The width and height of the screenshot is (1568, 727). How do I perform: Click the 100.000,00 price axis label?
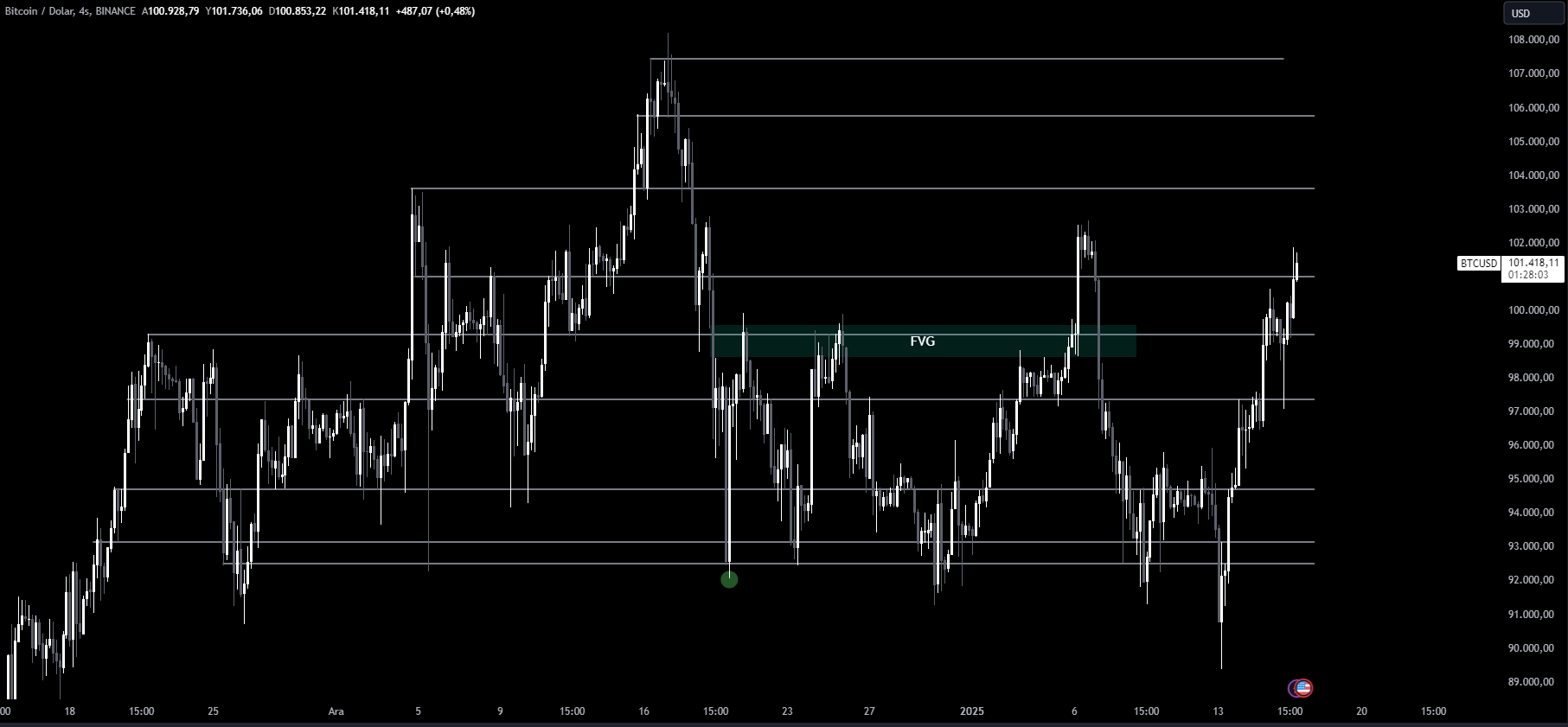(x=1533, y=310)
